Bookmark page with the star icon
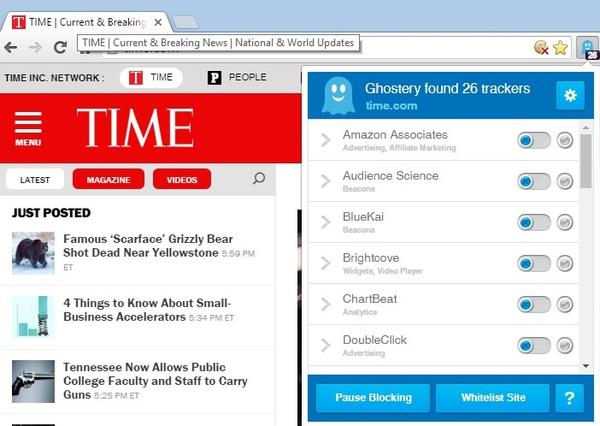 point(560,48)
